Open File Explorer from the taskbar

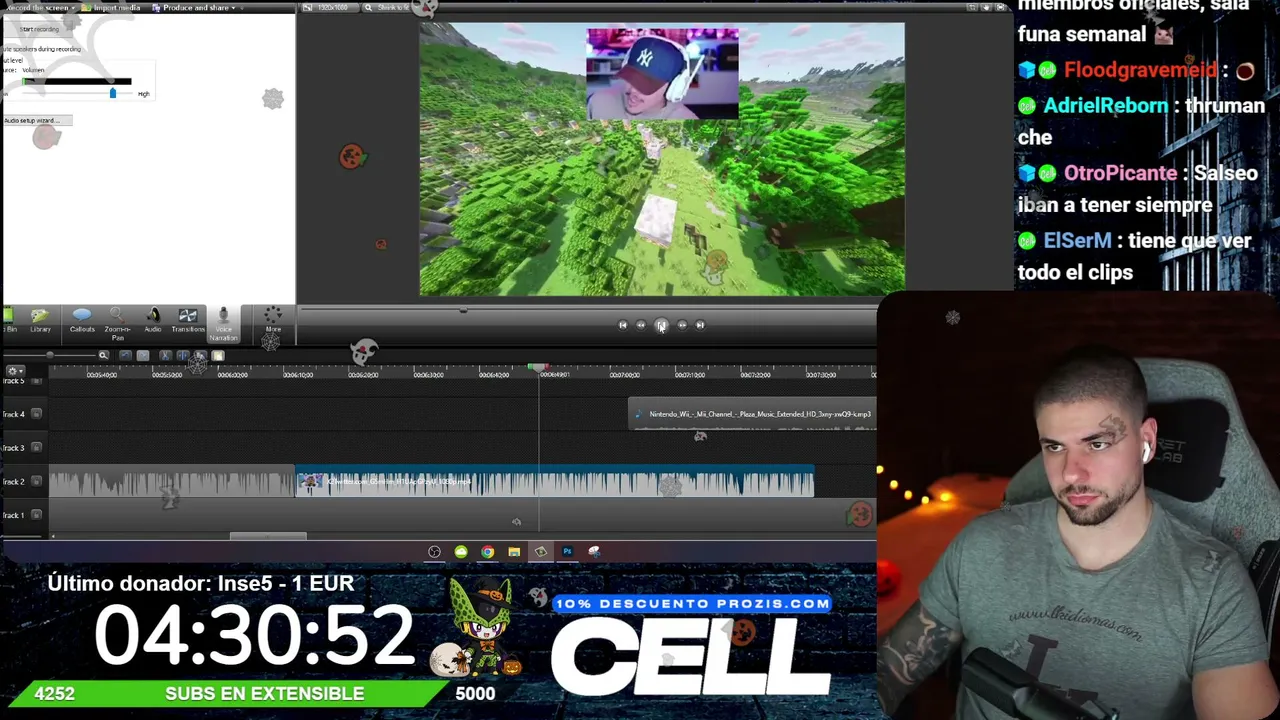pyautogui.click(x=514, y=552)
